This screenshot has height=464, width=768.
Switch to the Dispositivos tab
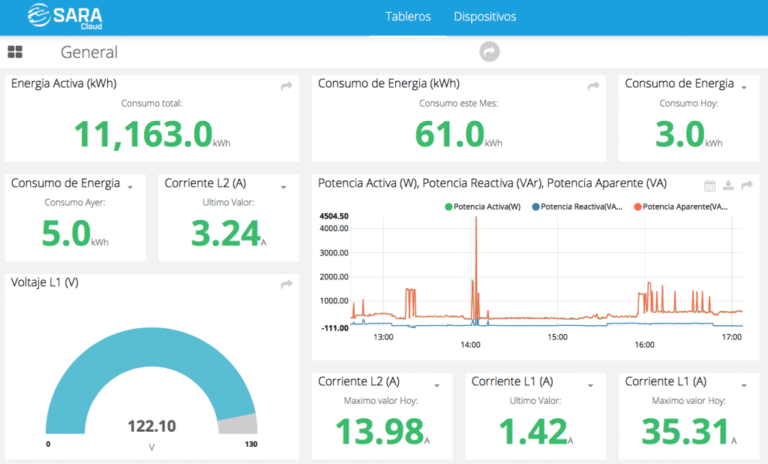pyautogui.click(x=484, y=17)
